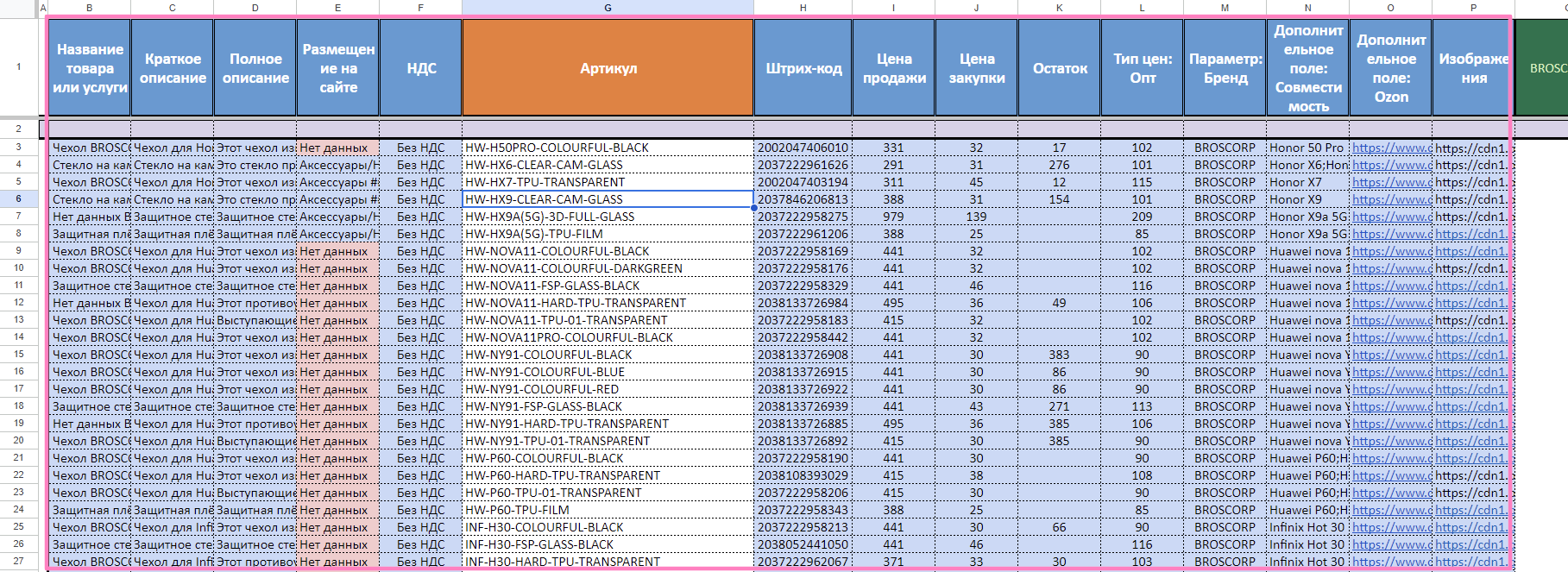This screenshot has height=572, width=1568.
Task: Click the Дополнительное поле: Ozon header
Action: click(x=1390, y=68)
